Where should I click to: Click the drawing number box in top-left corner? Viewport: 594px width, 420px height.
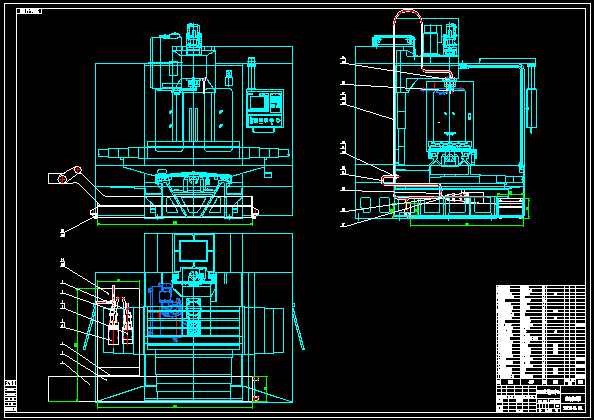click(29, 11)
